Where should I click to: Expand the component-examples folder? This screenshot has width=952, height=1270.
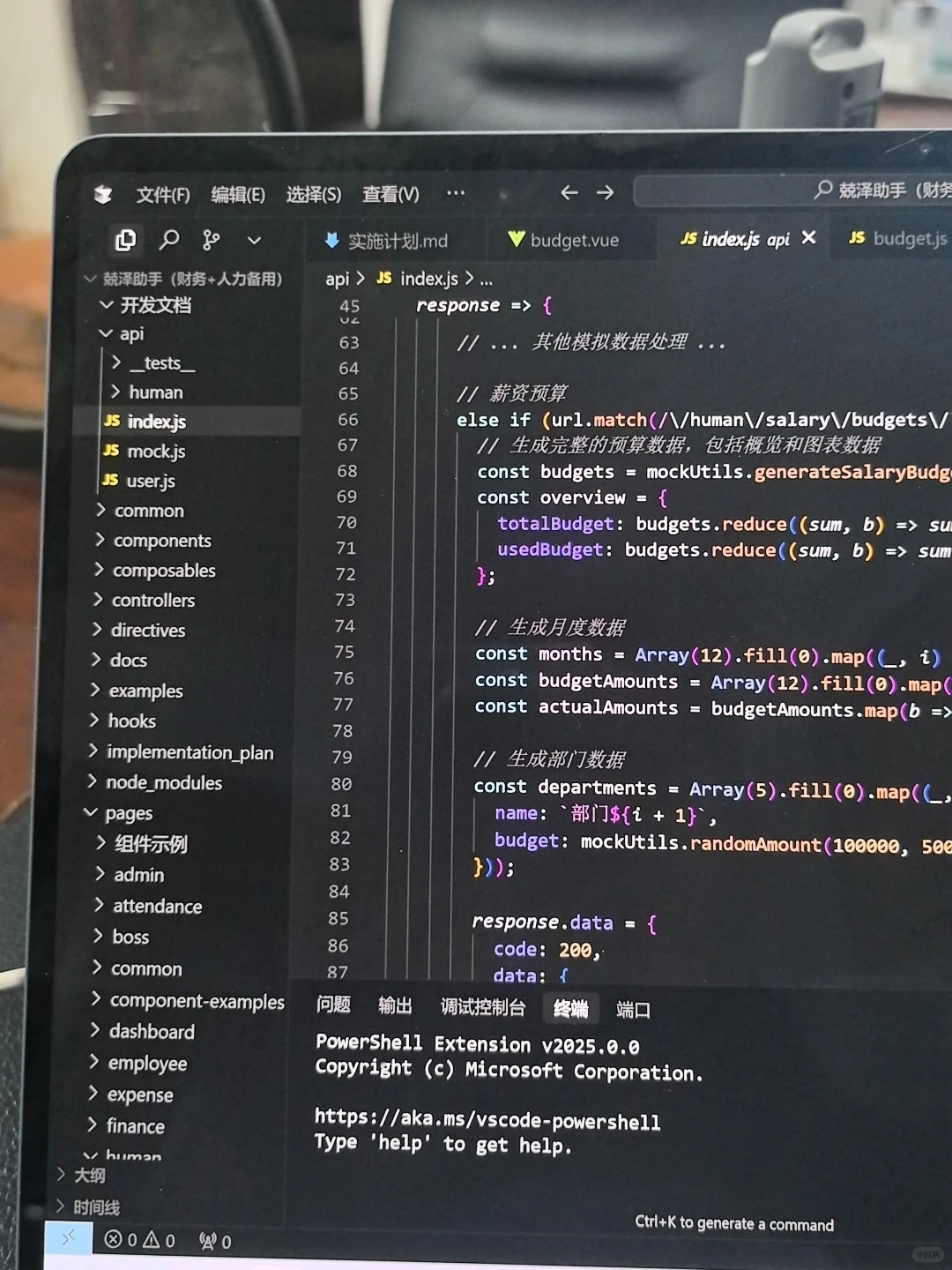pyautogui.click(x=188, y=1001)
